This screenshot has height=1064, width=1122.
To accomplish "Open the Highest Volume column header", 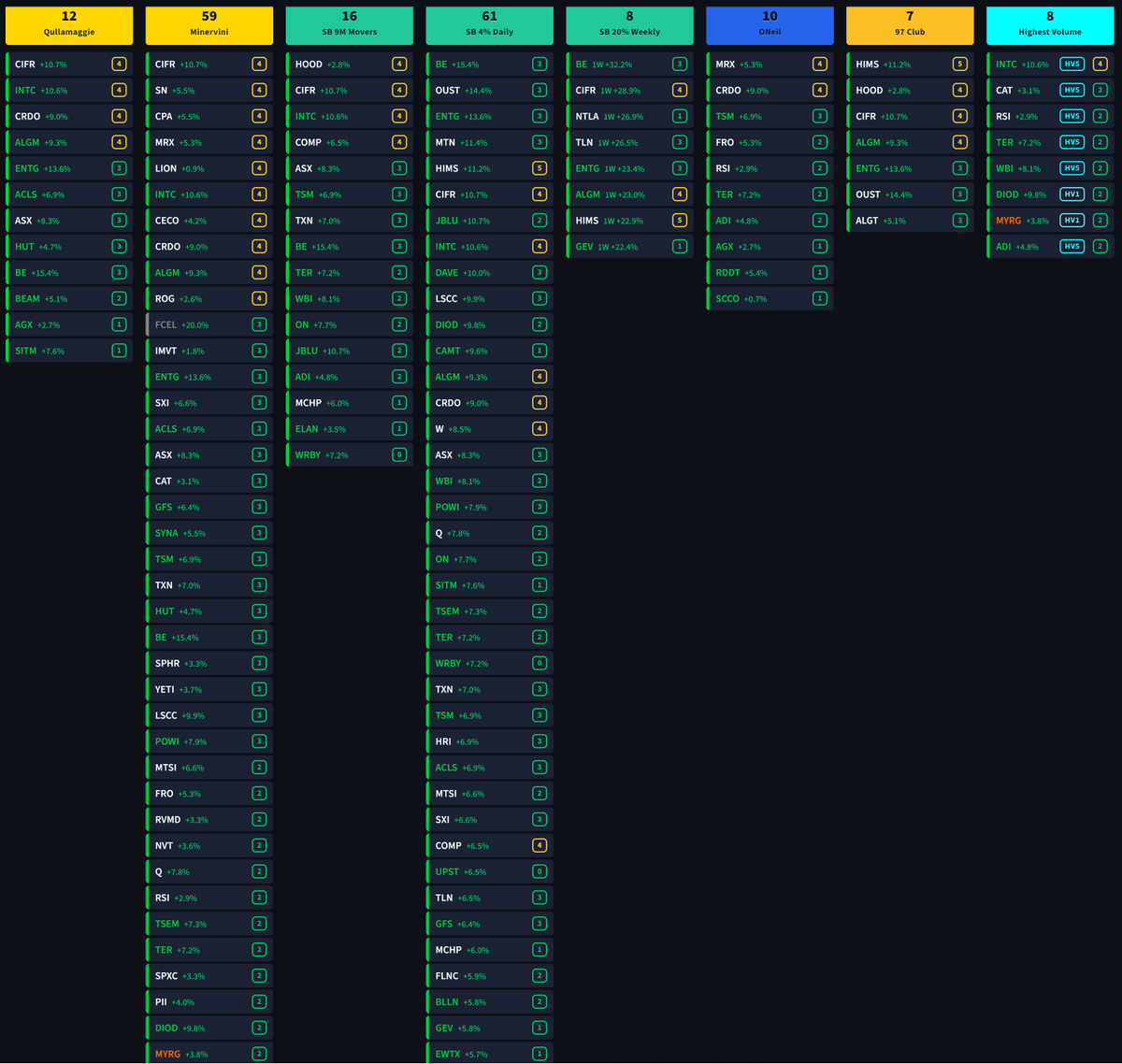I will pos(1051,25).
